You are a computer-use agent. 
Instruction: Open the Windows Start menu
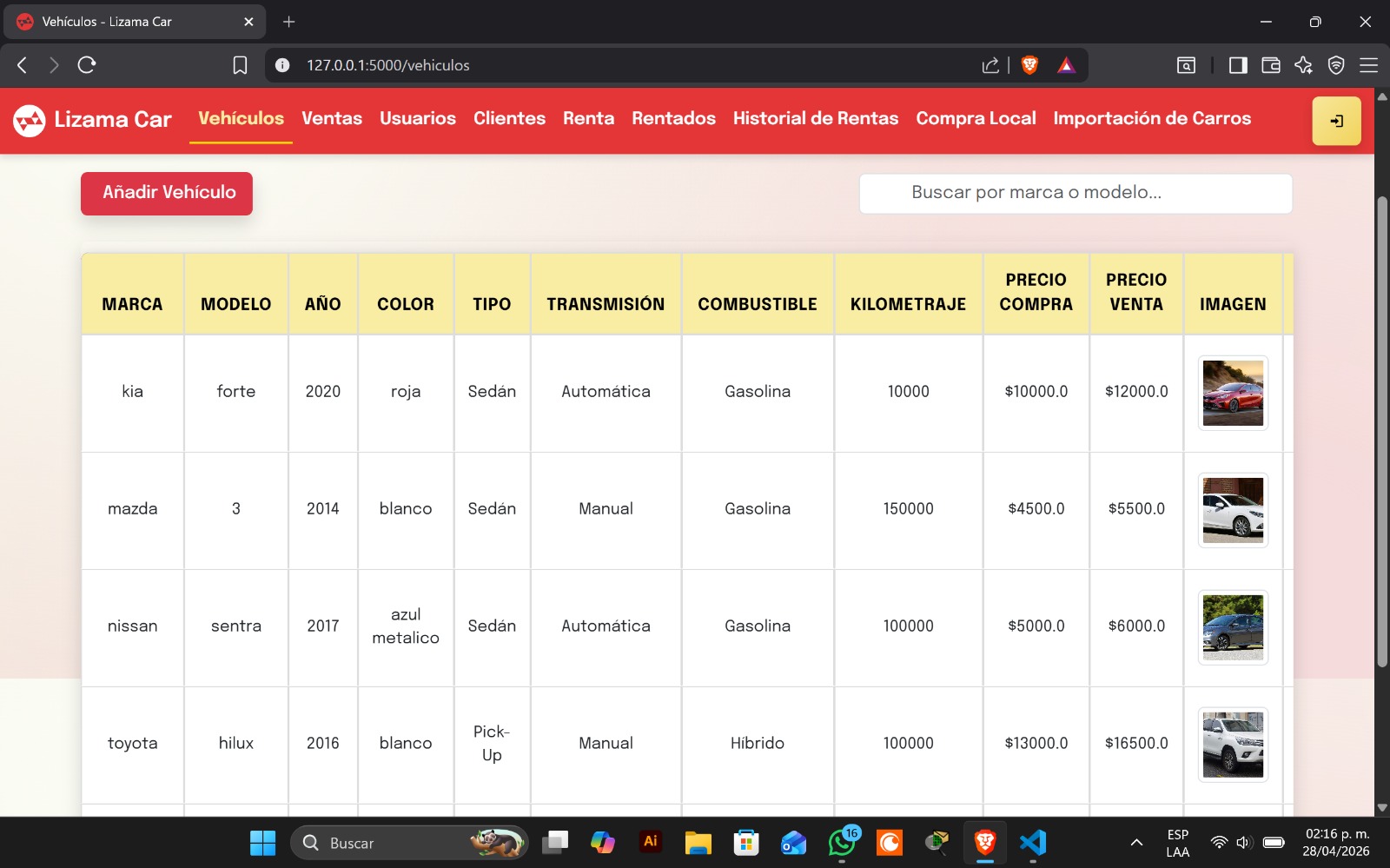point(262,843)
